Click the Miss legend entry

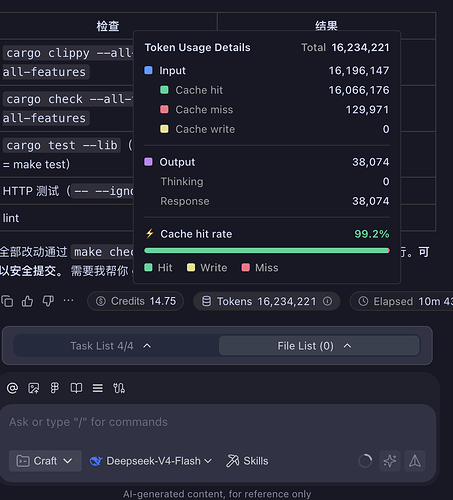260,268
